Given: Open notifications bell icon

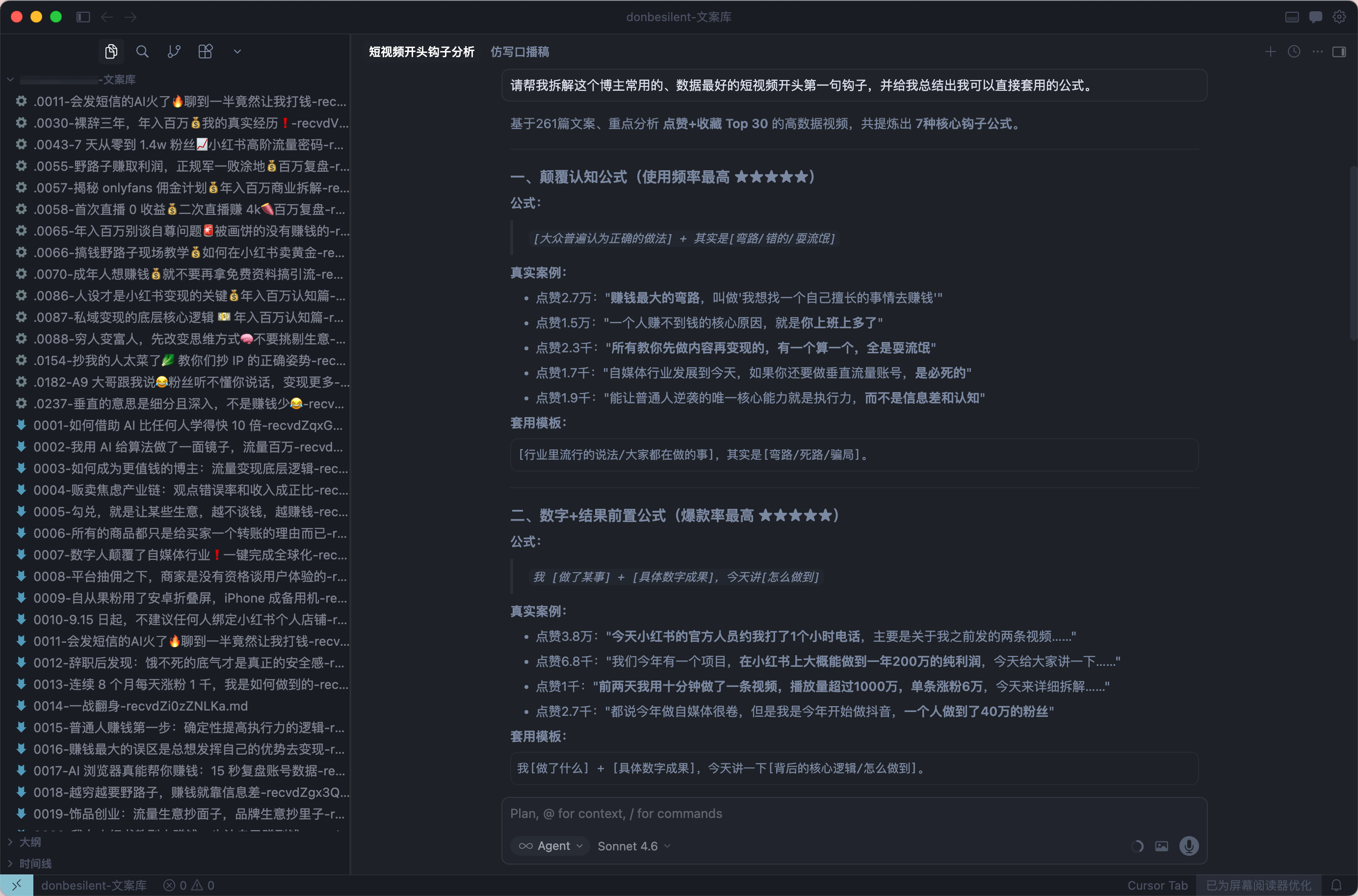Looking at the screenshot, I should pos(1336,885).
